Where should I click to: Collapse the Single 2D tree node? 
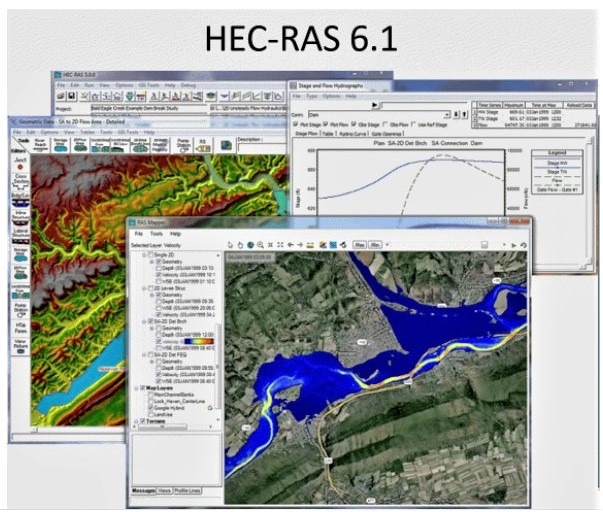tap(144, 255)
